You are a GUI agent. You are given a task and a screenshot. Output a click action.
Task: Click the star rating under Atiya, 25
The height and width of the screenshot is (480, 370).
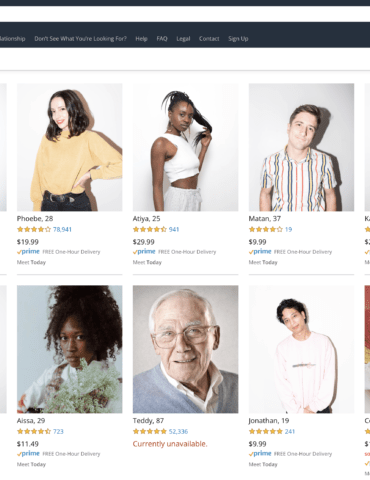coord(150,229)
